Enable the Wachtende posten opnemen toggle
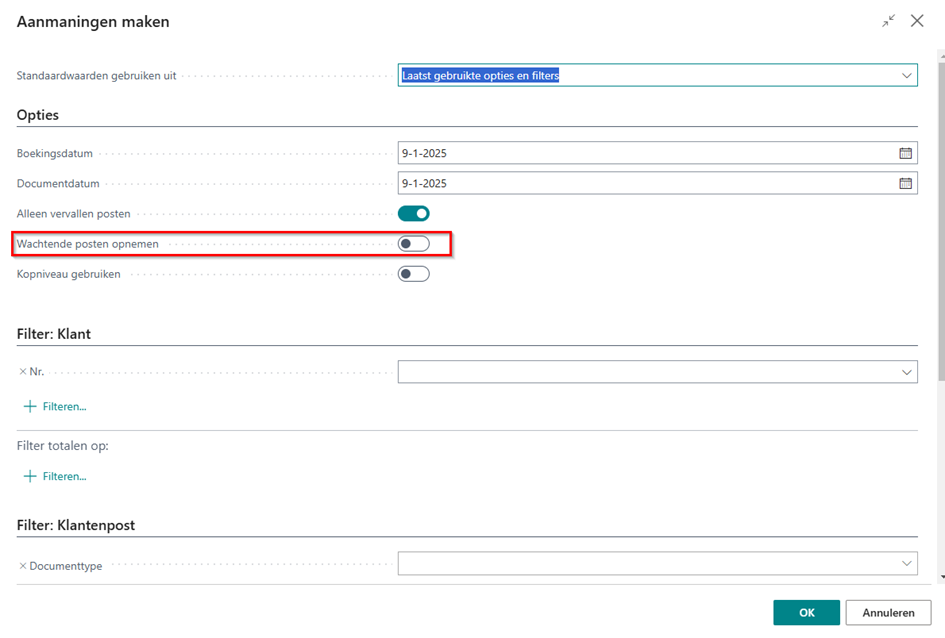 [413, 243]
